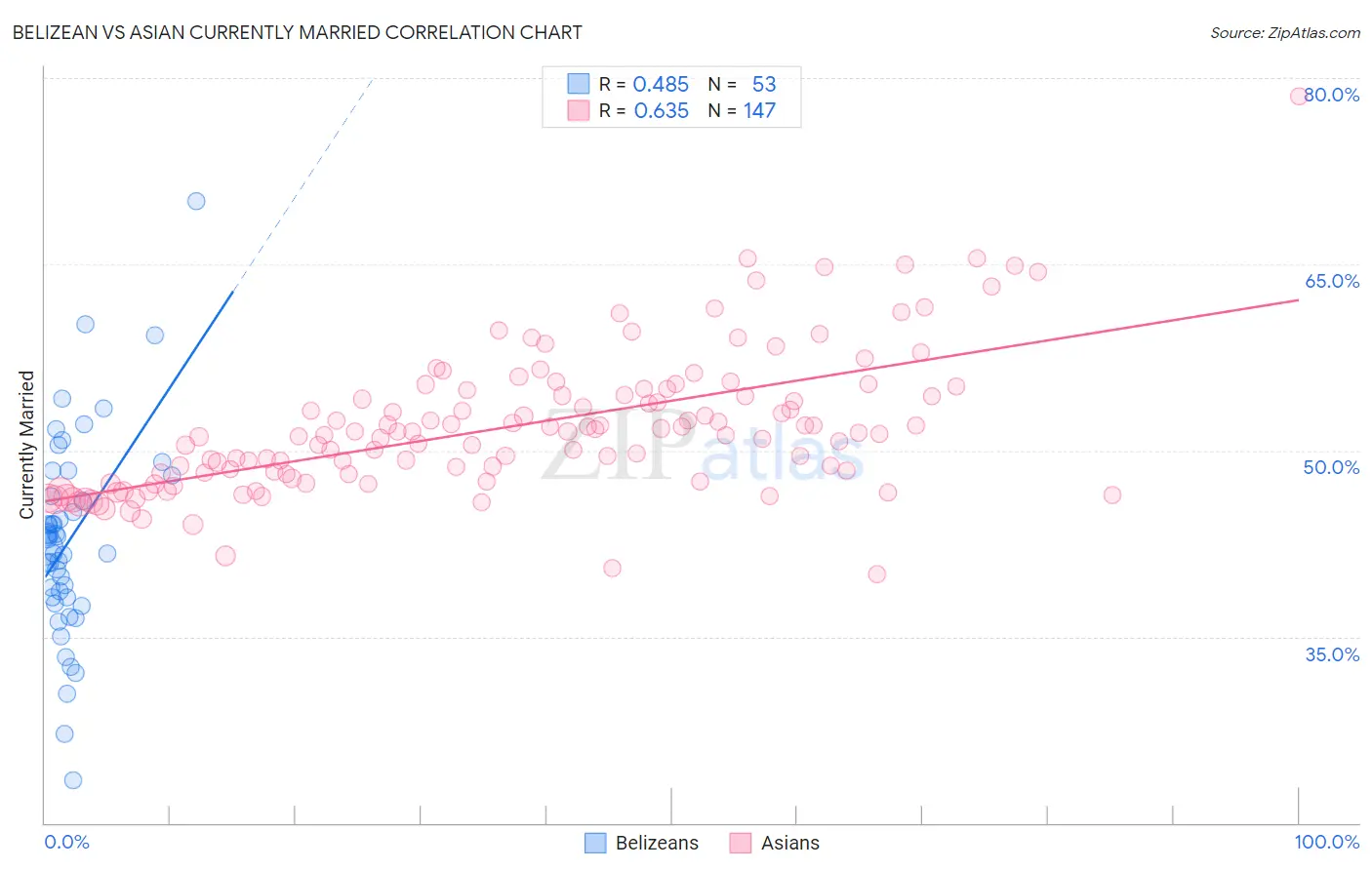Click the chart title text
The height and width of the screenshot is (870, 1372).
(298, 33)
